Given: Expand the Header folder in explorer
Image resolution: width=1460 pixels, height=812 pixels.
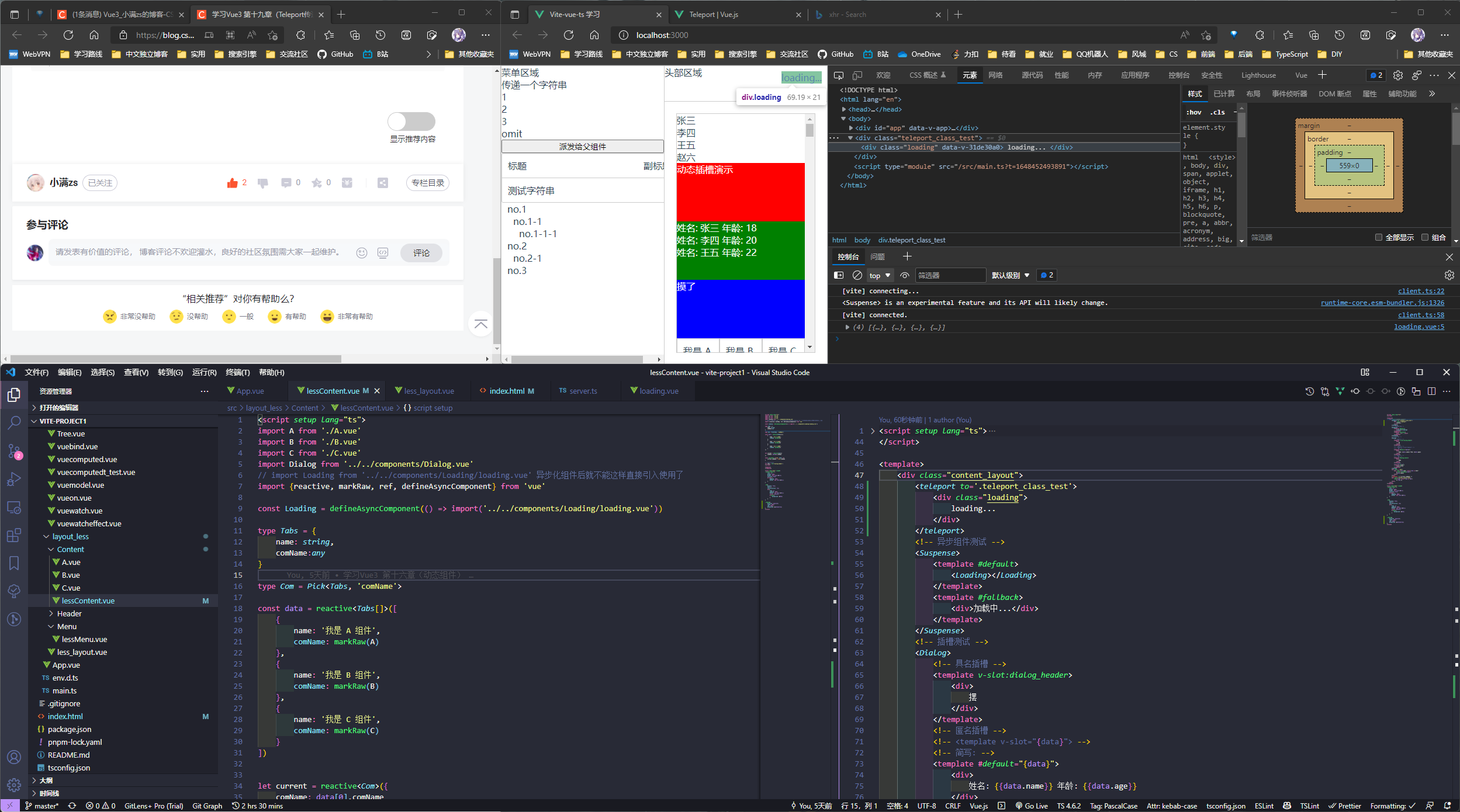Looking at the screenshot, I should click(x=51, y=613).
